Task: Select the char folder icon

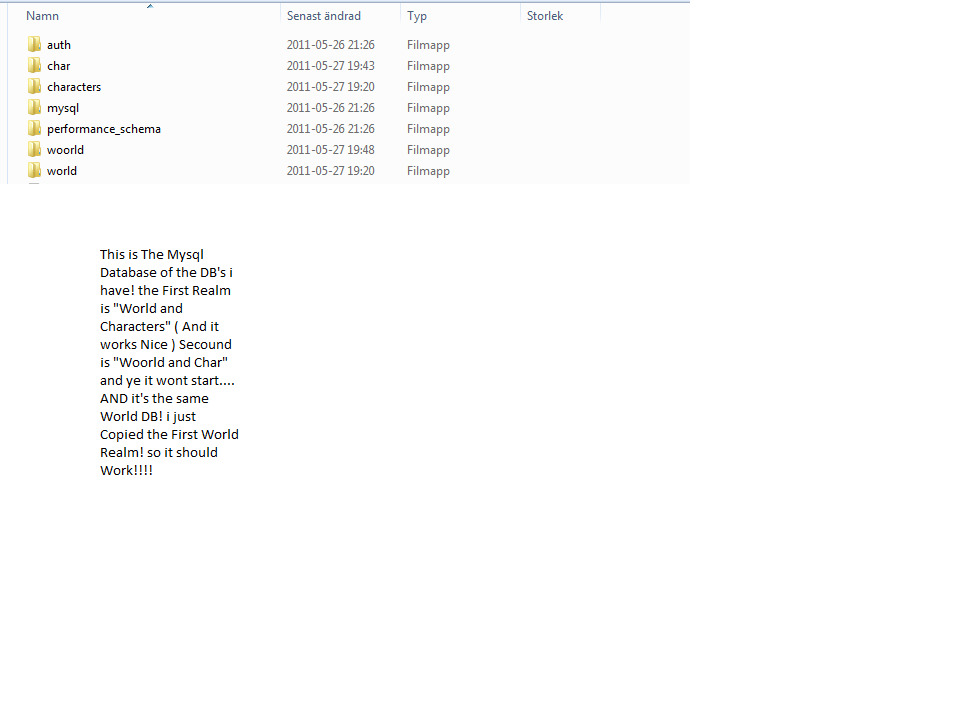Action: click(34, 66)
